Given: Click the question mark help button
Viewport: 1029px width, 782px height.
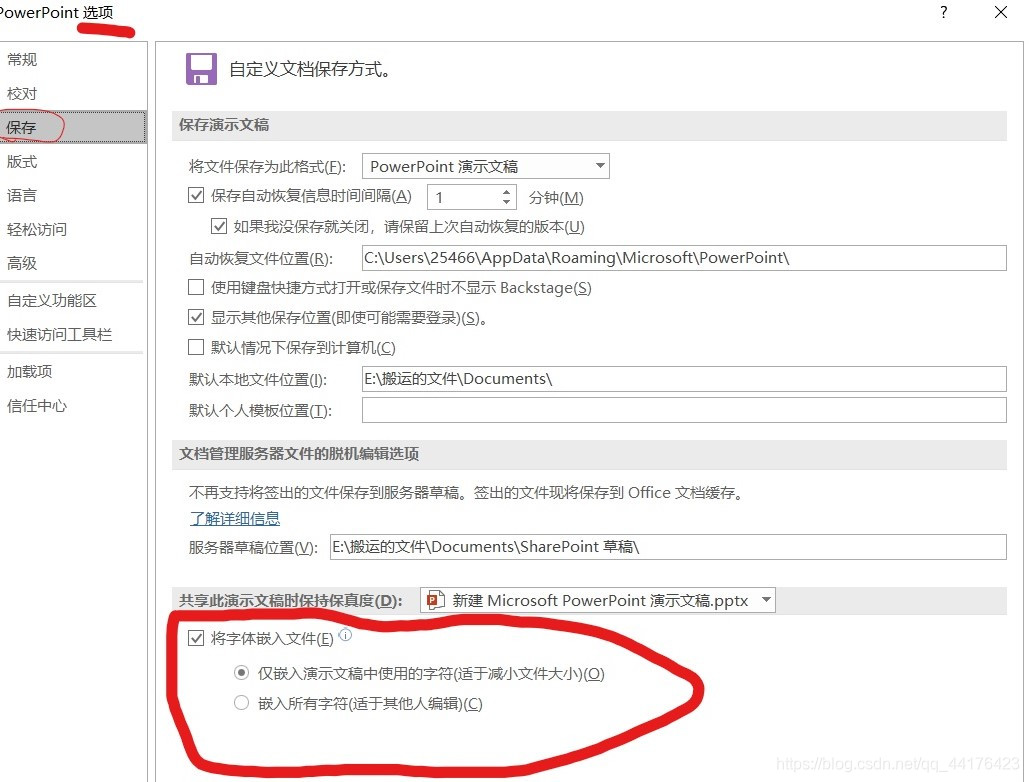Looking at the screenshot, I should click(x=943, y=12).
